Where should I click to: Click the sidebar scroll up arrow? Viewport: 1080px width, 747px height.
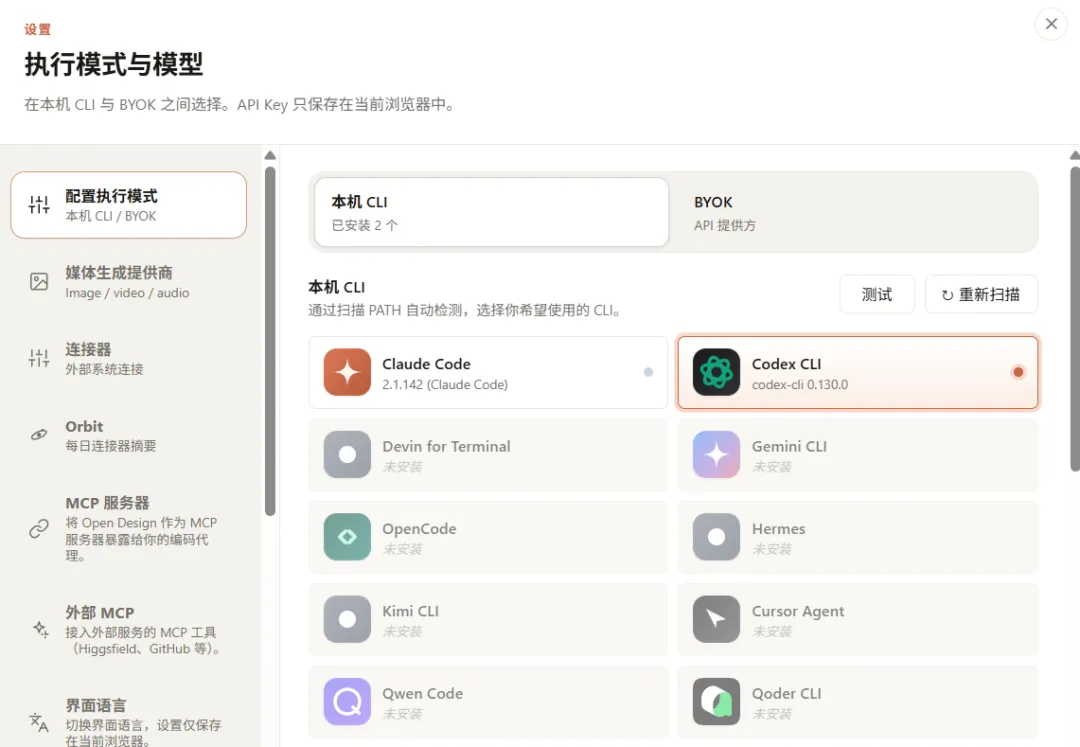coord(270,156)
